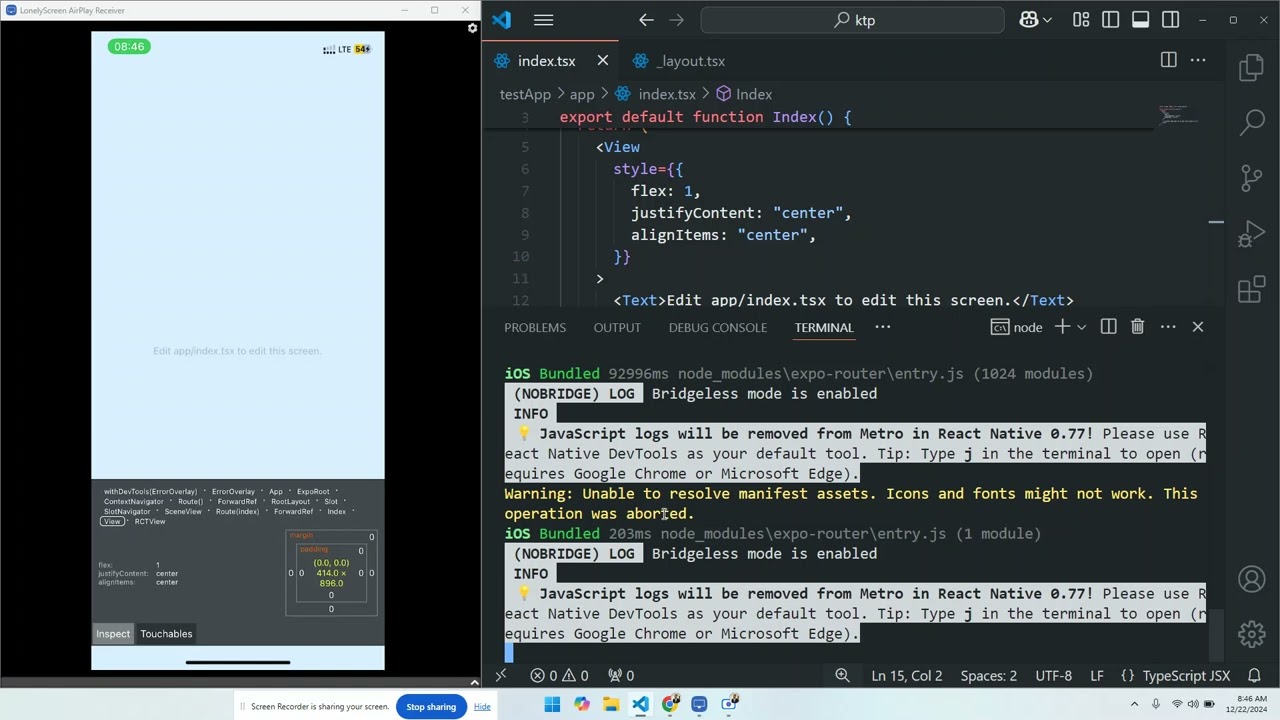The height and width of the screenshot is (720, 1280).
Task: Open the Windows Start menu
Action: [552, 704]
